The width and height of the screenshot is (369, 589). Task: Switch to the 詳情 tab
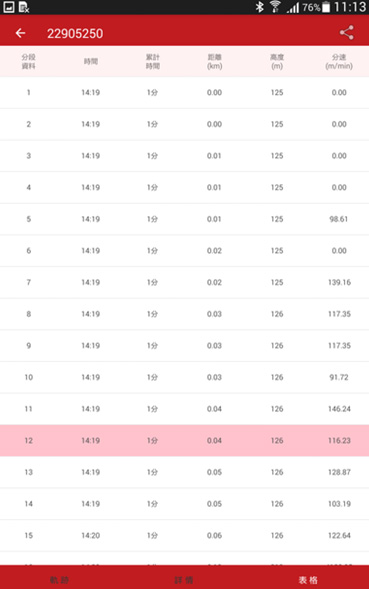(x=184, y=580)
